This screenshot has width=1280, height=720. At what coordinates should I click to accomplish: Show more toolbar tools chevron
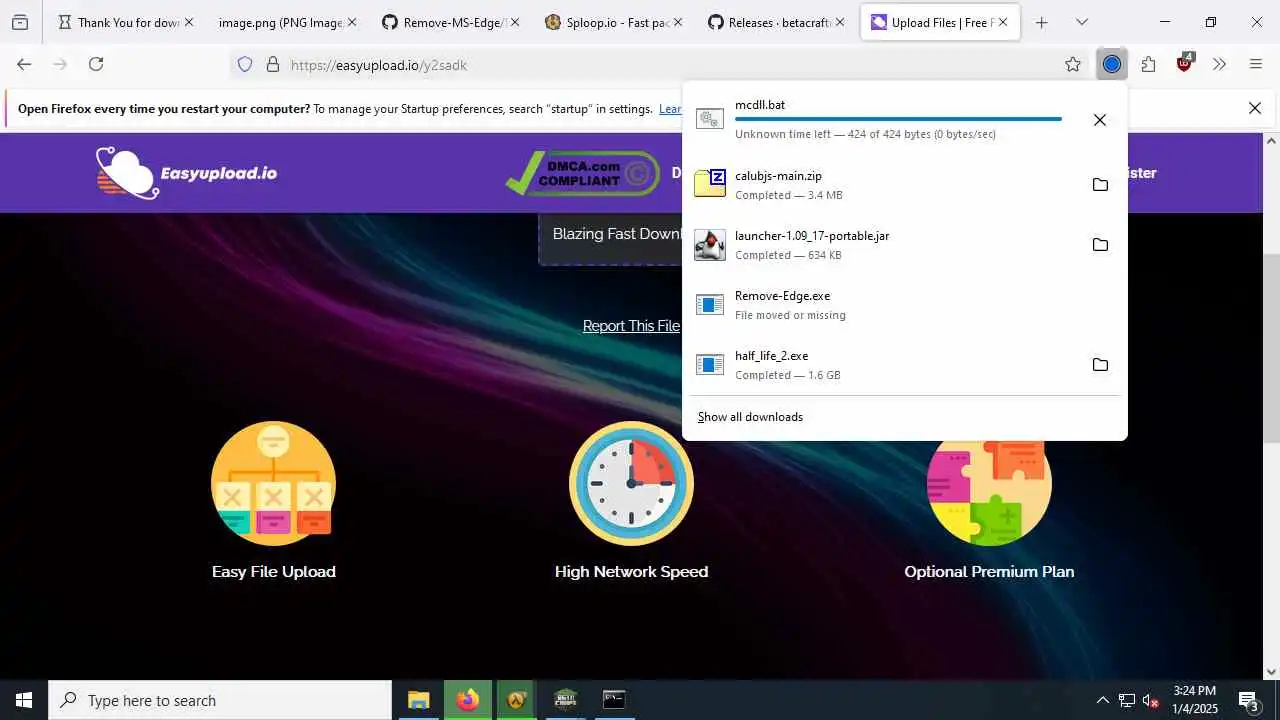click(x=1219, y=64)
